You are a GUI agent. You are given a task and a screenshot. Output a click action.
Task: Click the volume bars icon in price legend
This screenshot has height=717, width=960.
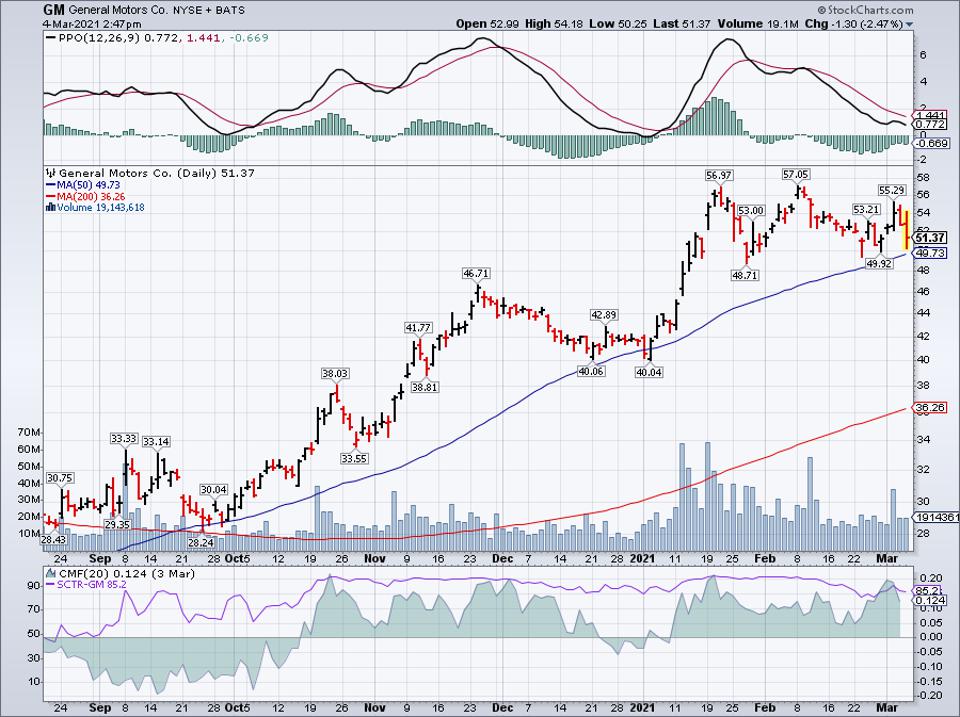point(48,207)
